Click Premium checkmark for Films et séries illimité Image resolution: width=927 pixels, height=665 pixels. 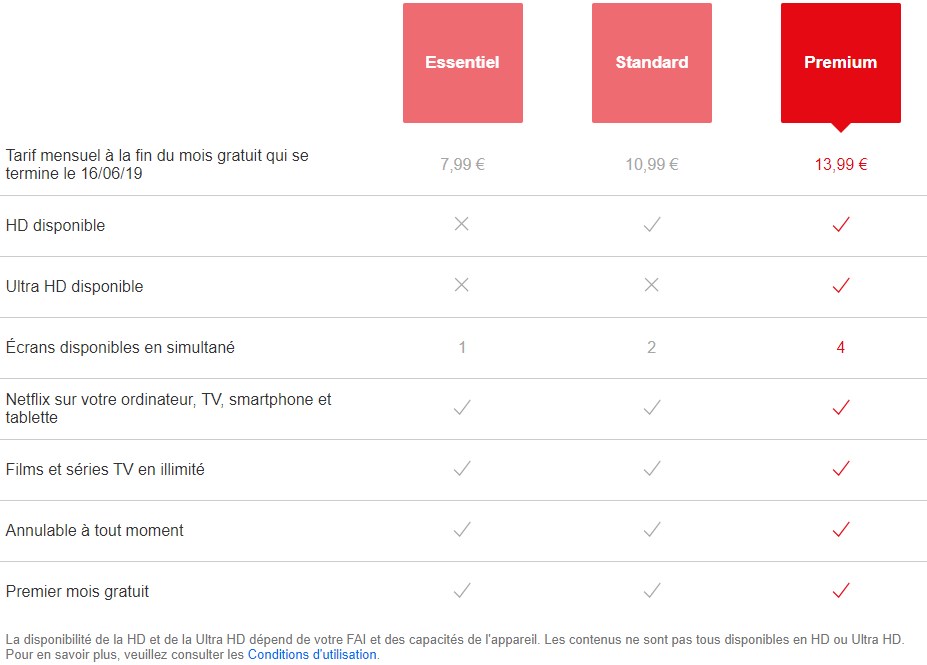click(x=841, y=469)
